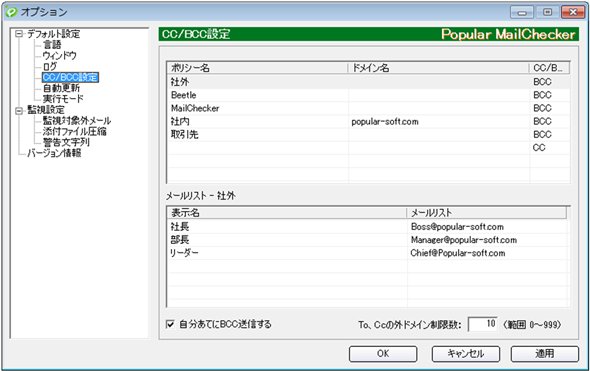590x371 pixels.
Task: Select the リーダー mail list row
Action: 367,253
